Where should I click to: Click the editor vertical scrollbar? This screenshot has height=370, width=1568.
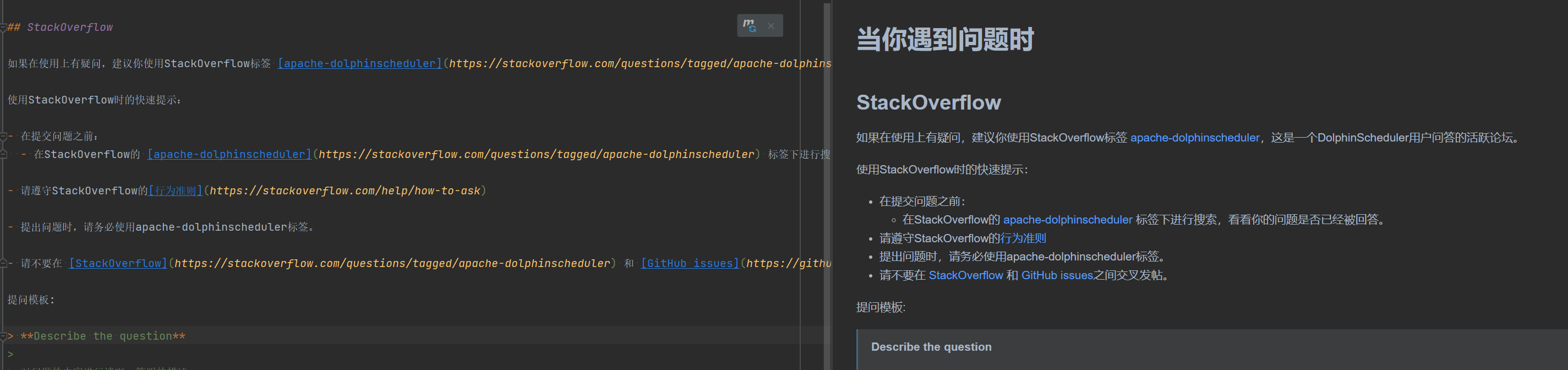click(827, 185)
